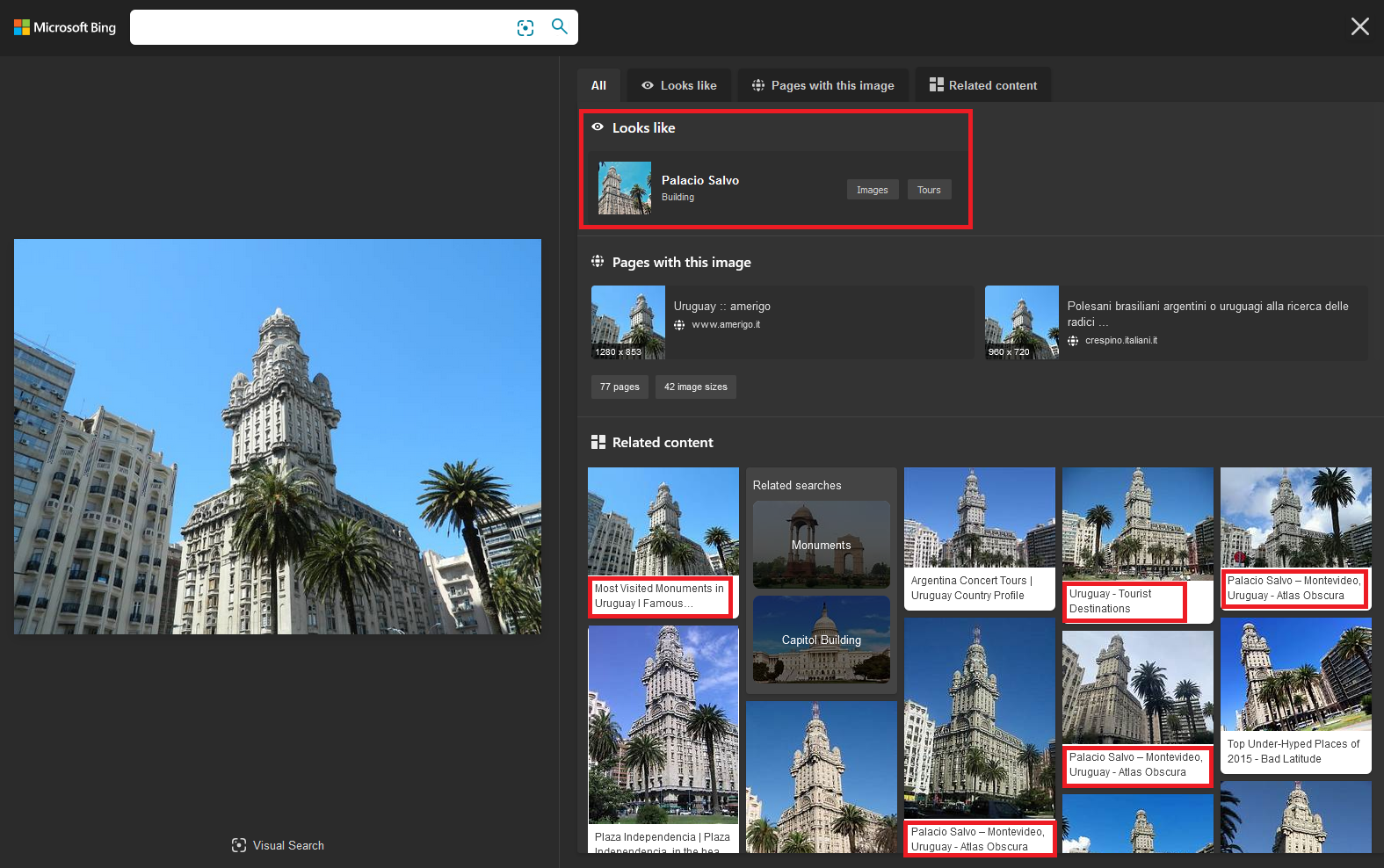The image size is (1384, 868).
Task: Click image above 'Most Visited Monuments' caption
Action: (x=663, y=521)
